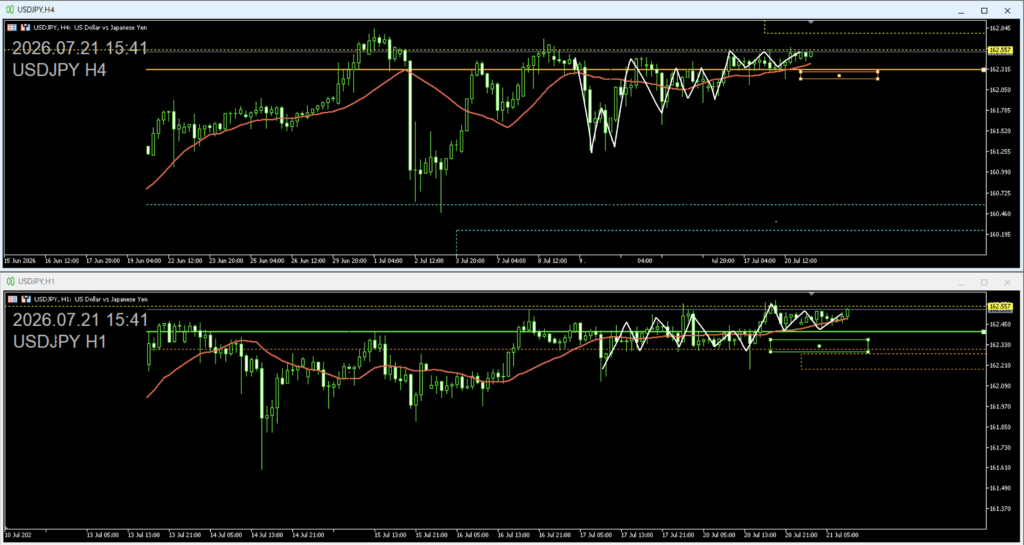Click time label '22 Jun 12:00' in H4 chart

tap(185, 260)
